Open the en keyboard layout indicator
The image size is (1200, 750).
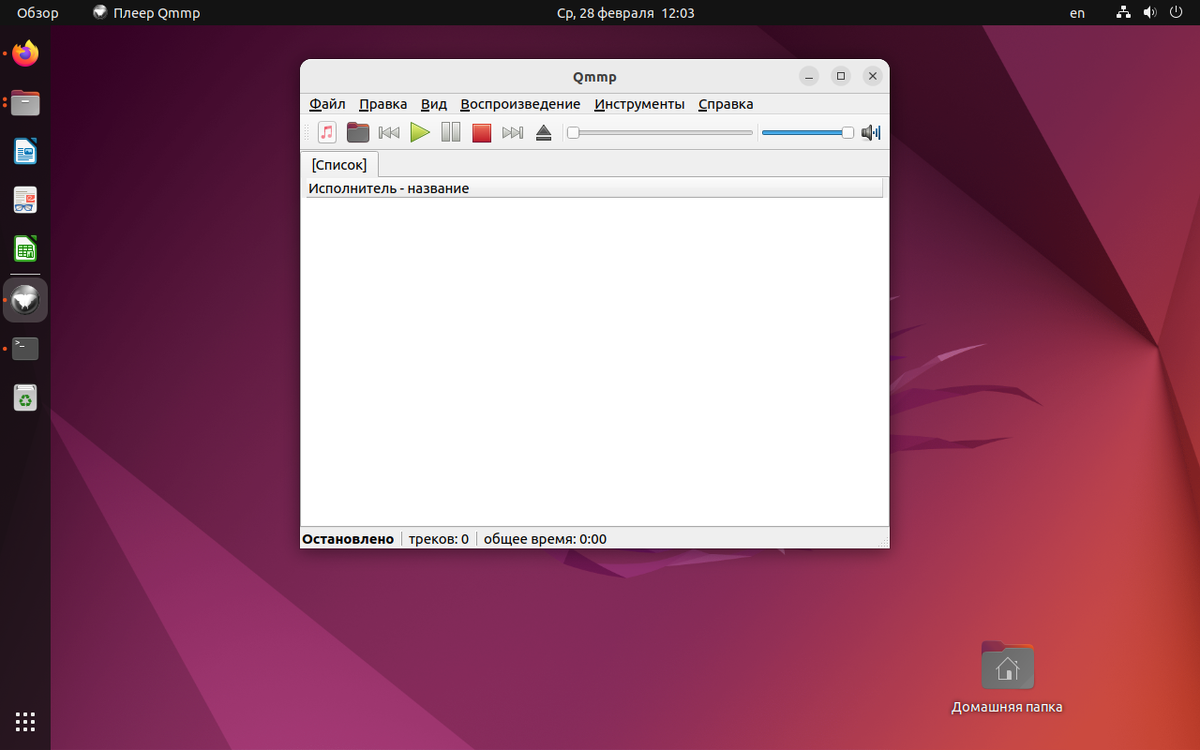pyautogui.click(x=1077, y=13)
